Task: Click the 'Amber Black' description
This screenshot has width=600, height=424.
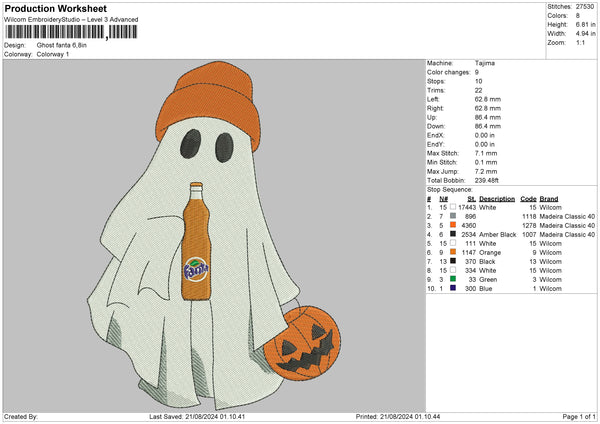Action: pos(498,234)
